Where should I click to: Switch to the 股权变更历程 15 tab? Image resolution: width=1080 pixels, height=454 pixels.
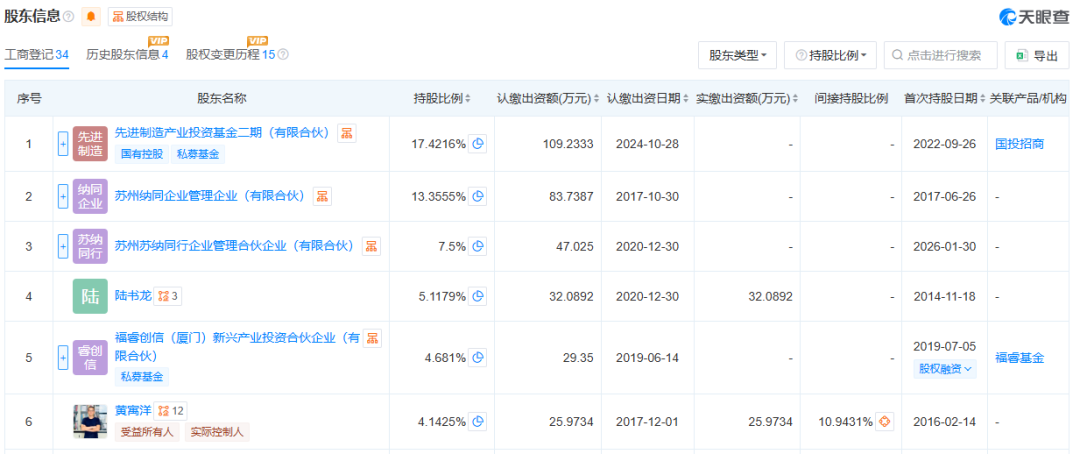[230, 55]
